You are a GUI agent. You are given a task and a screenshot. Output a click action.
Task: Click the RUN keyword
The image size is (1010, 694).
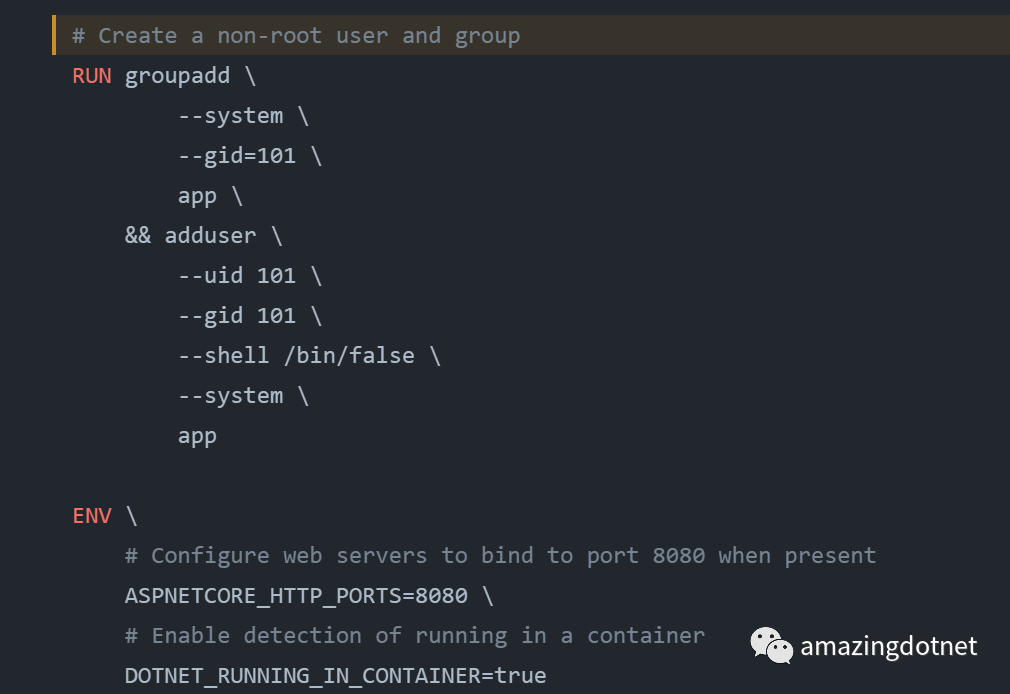coord(92,76)
